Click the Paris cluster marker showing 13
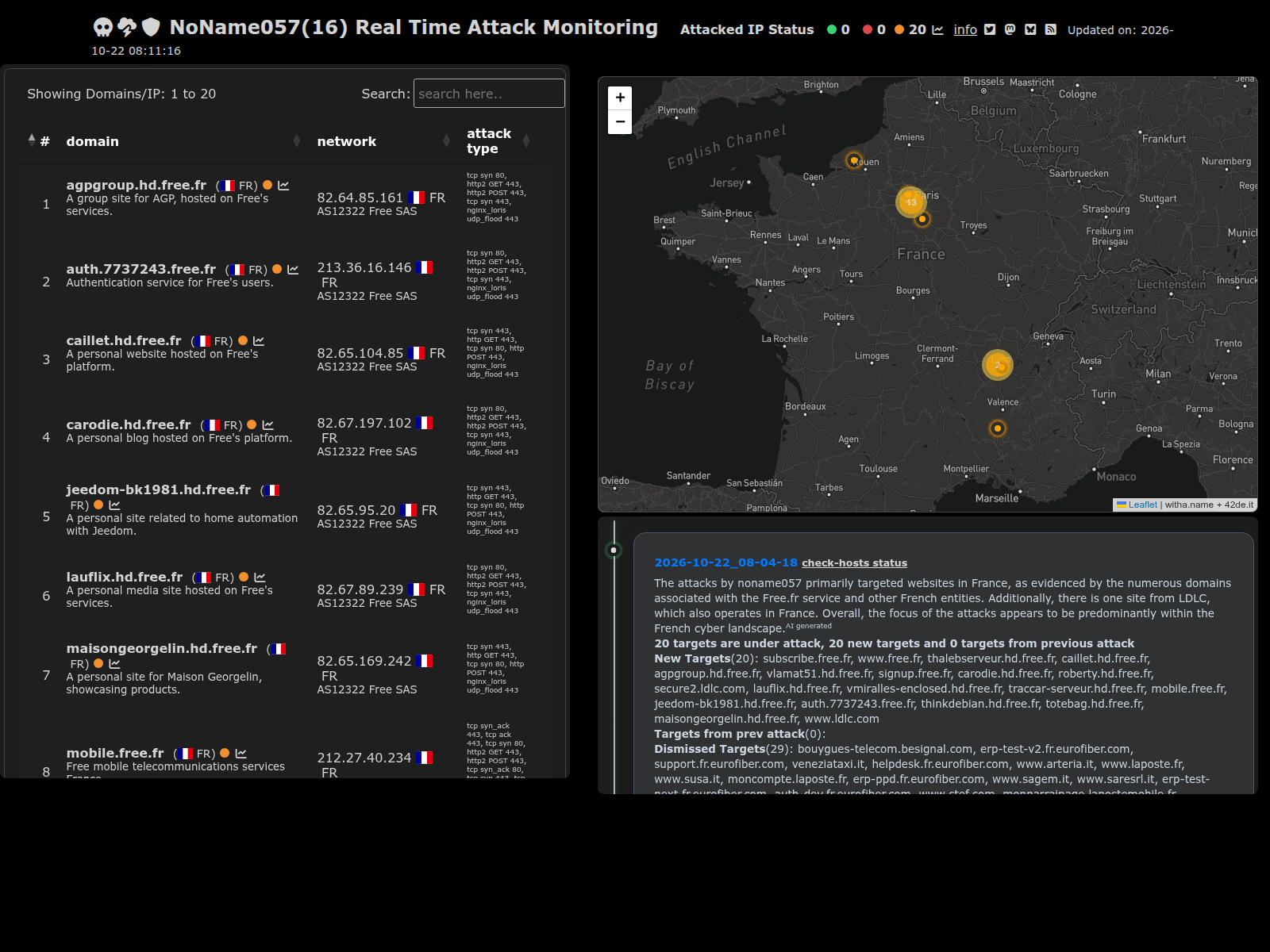Viewport: 1270px width, 952px height. coord(911,202)
